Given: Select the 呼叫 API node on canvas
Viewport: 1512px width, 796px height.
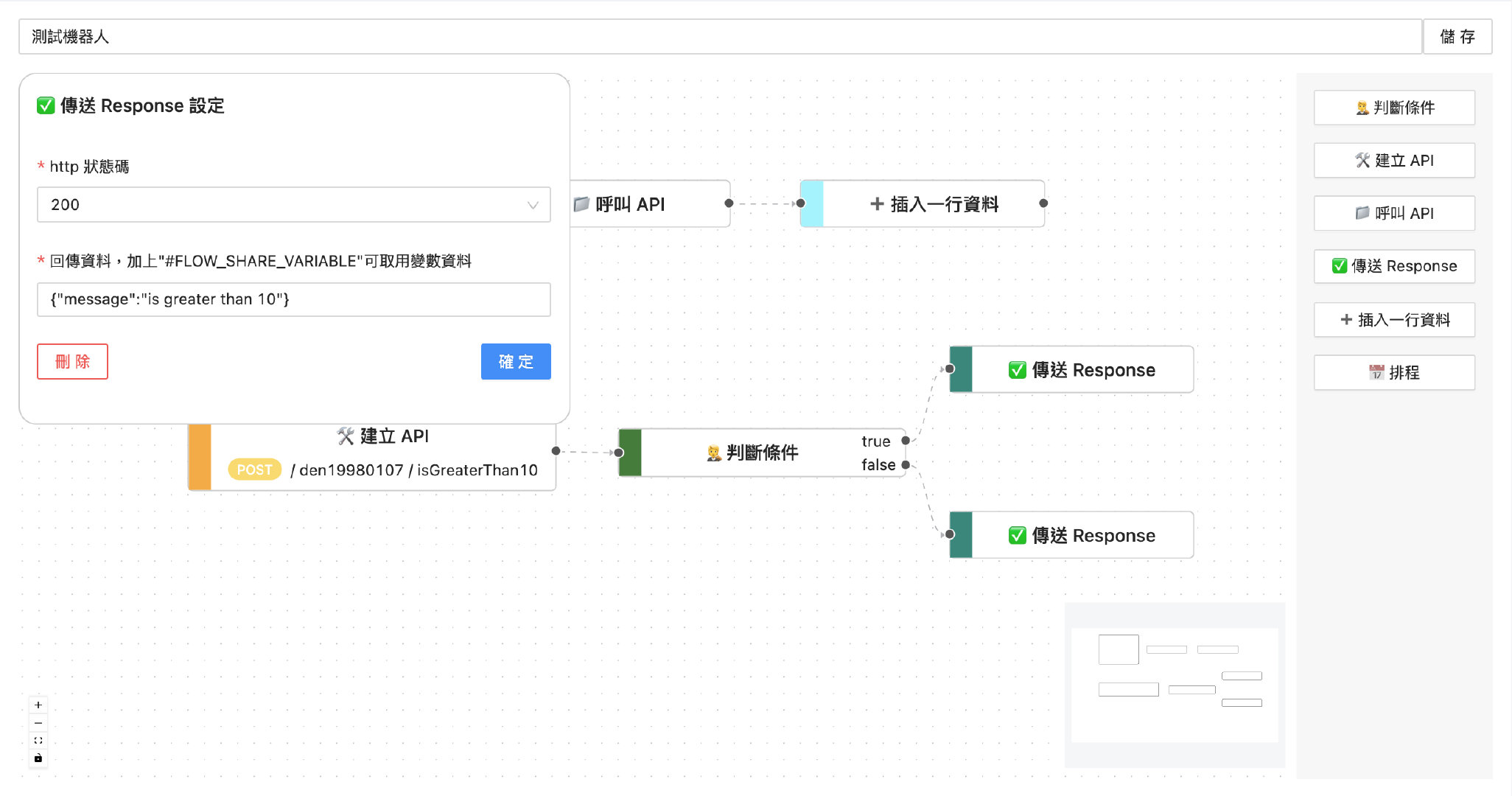Looking at the screenshot, I should (x=650, y=204).
